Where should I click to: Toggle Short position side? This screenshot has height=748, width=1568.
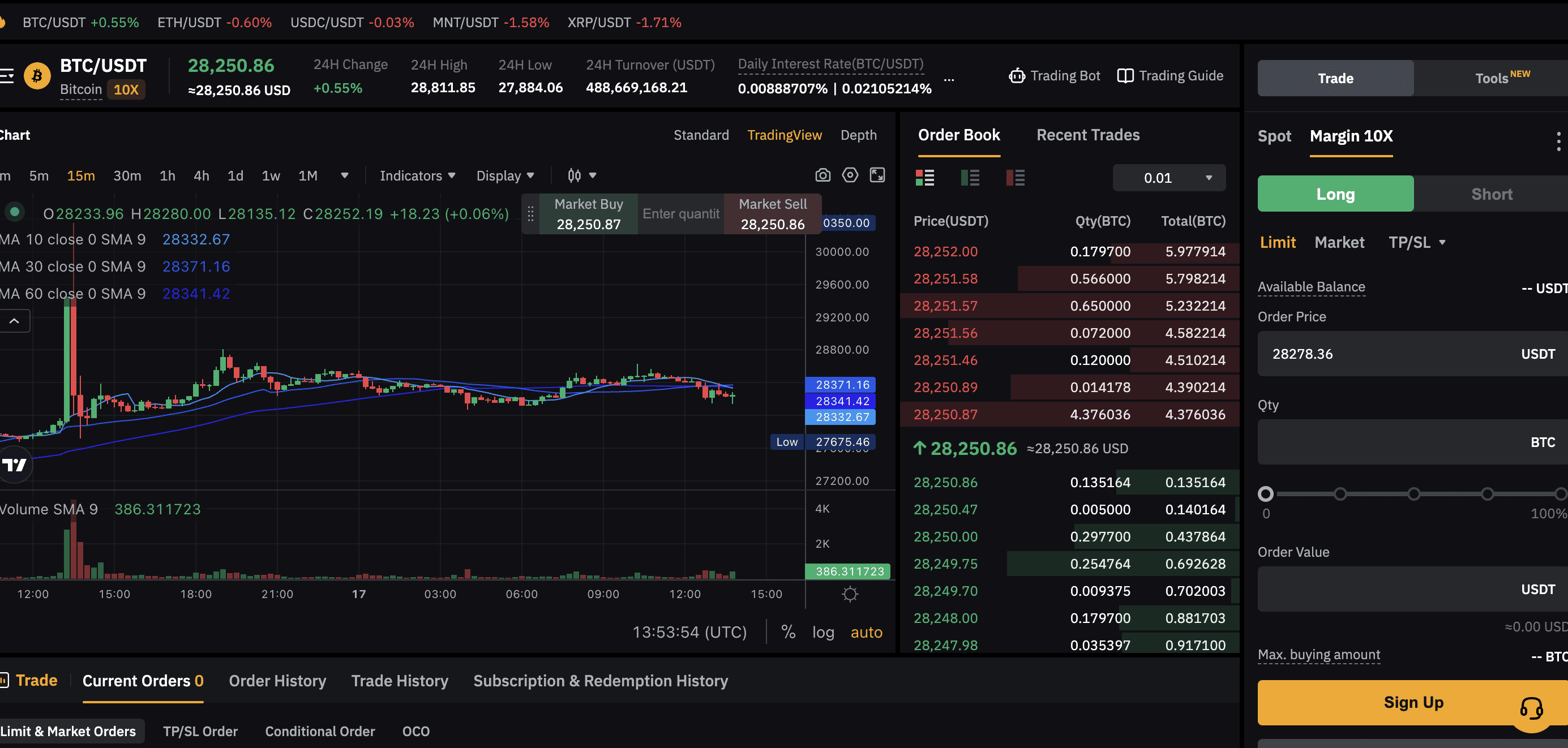tap(1492, 194)
